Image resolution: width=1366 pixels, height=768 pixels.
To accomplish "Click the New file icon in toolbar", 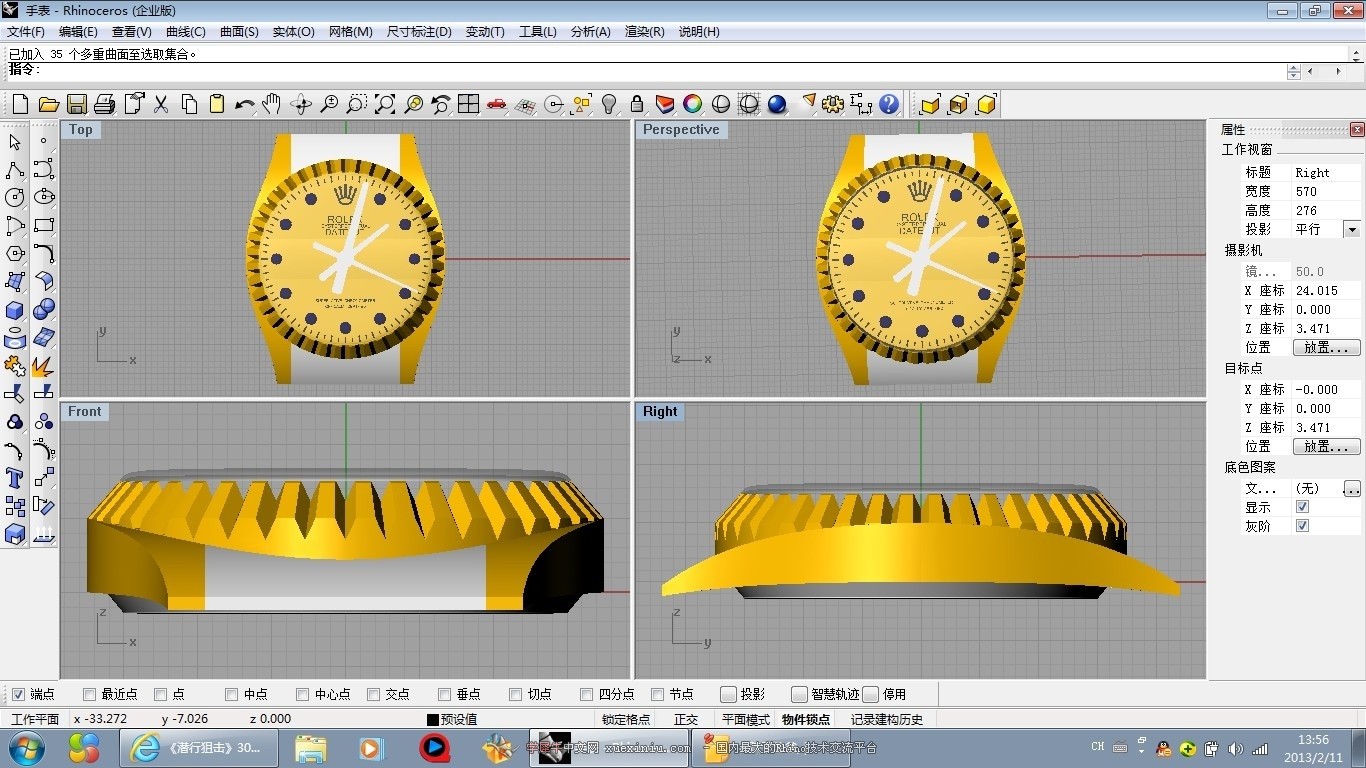I will 20,104.
